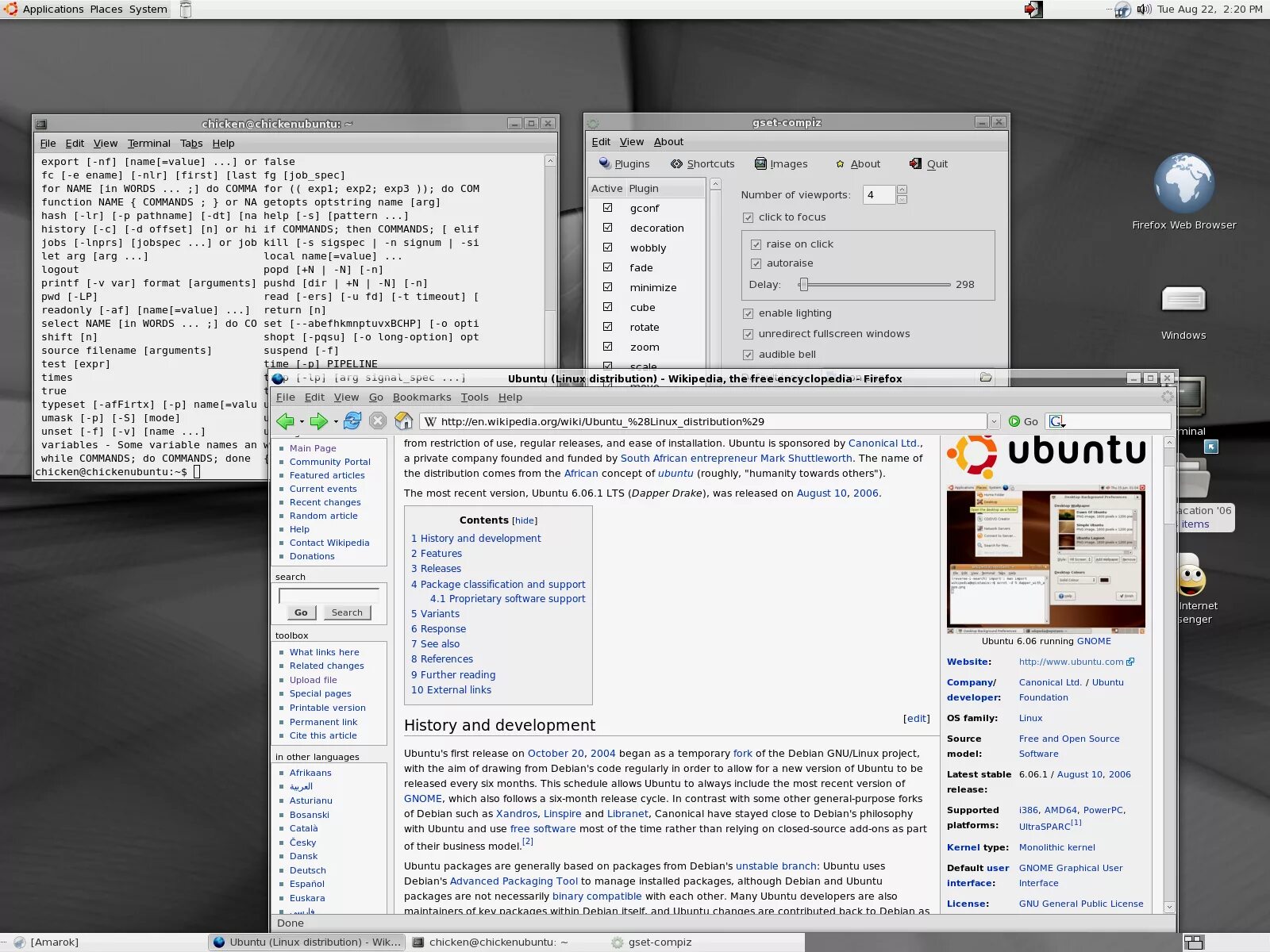Reload the Wikipedia page in Firefox

(352, 421)
